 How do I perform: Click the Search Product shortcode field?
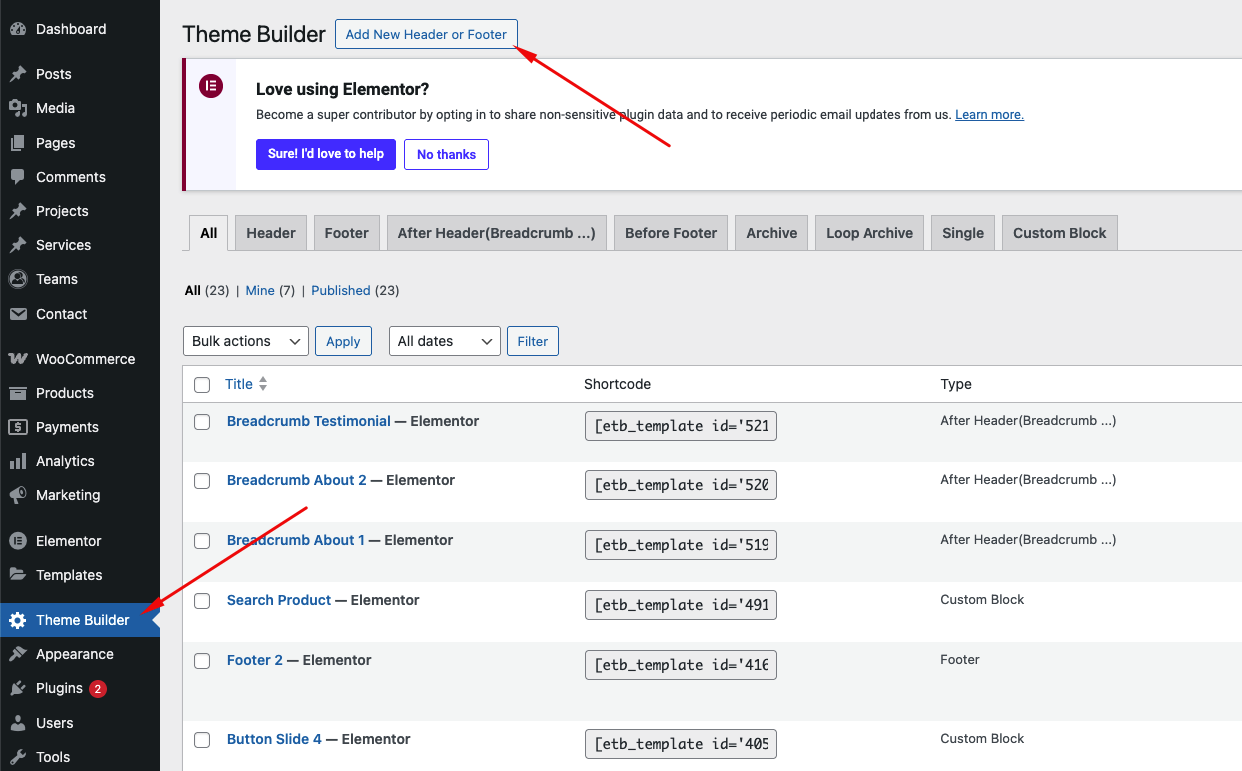point(681,605)
